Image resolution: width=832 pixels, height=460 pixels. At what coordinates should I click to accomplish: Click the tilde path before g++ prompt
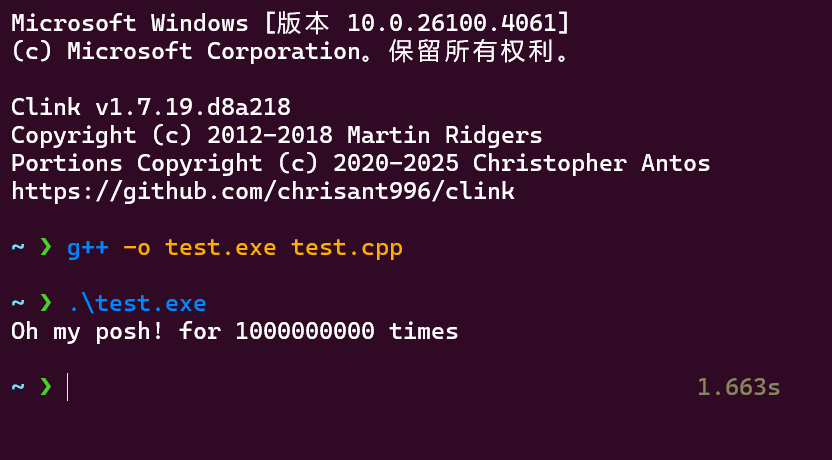[x=17, y=247]
